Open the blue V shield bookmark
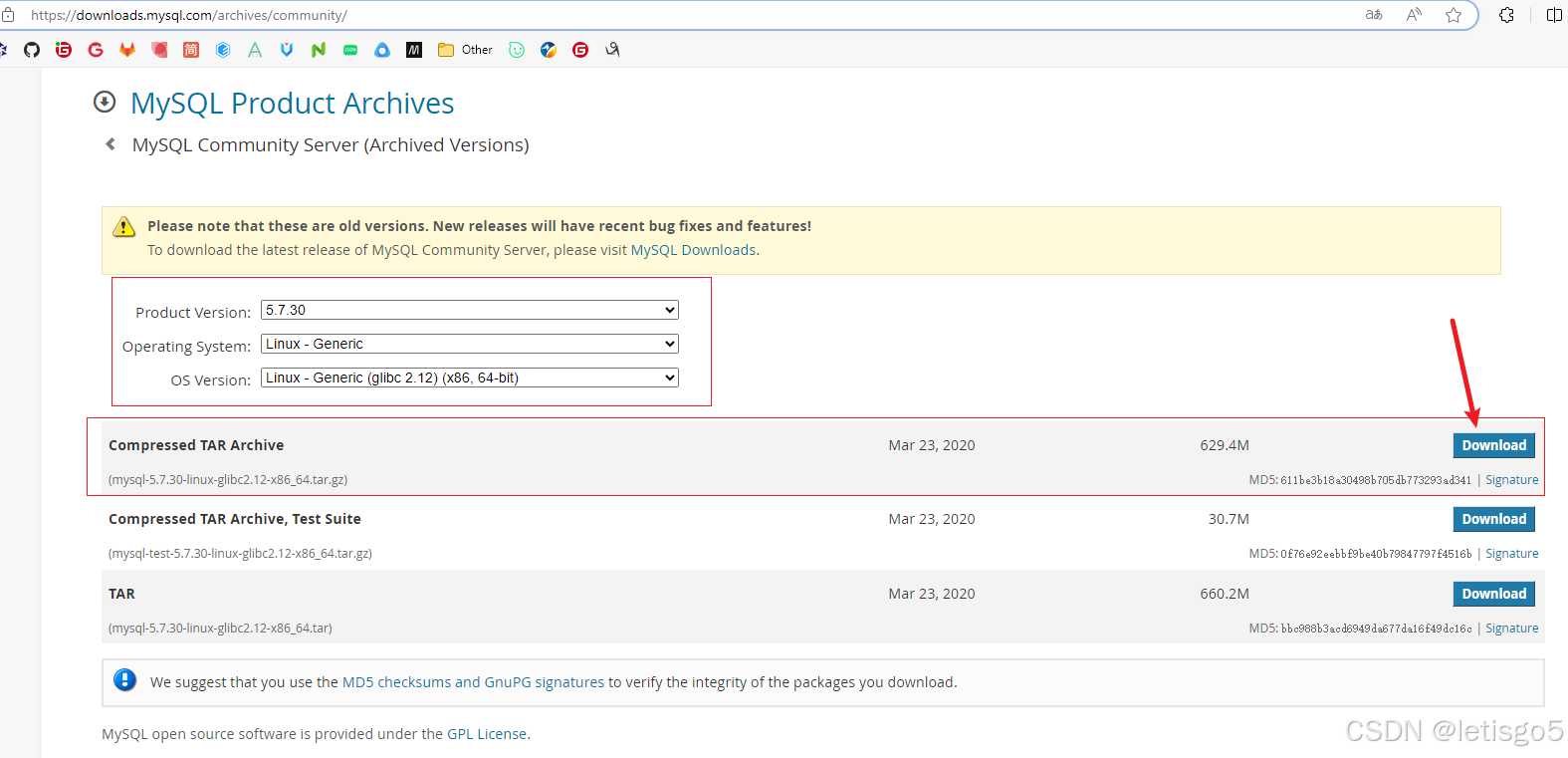The height and width of the screenshot is (758, 1568). pos(287,50)
